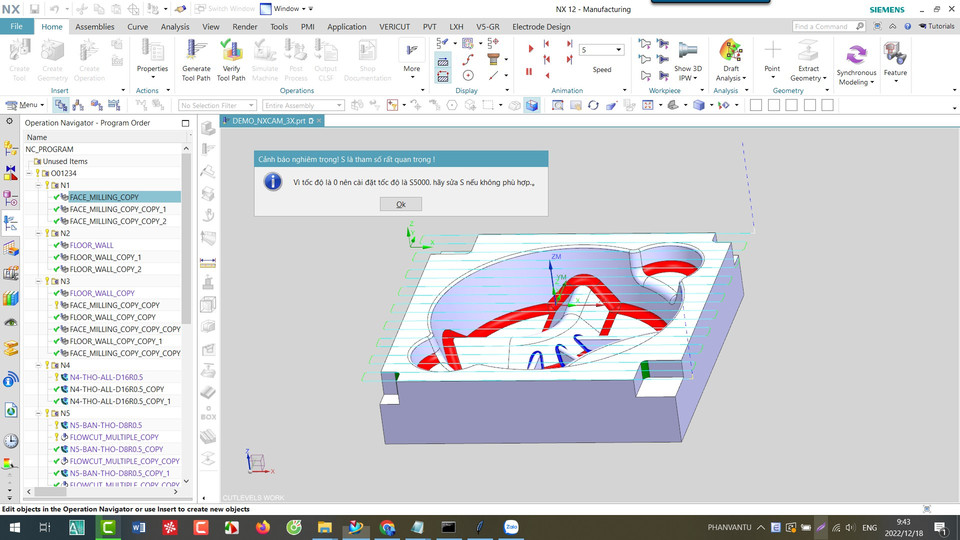Collapse the N2 group node
This screenshot has width=960, height=540.
(x=38, y=233)
